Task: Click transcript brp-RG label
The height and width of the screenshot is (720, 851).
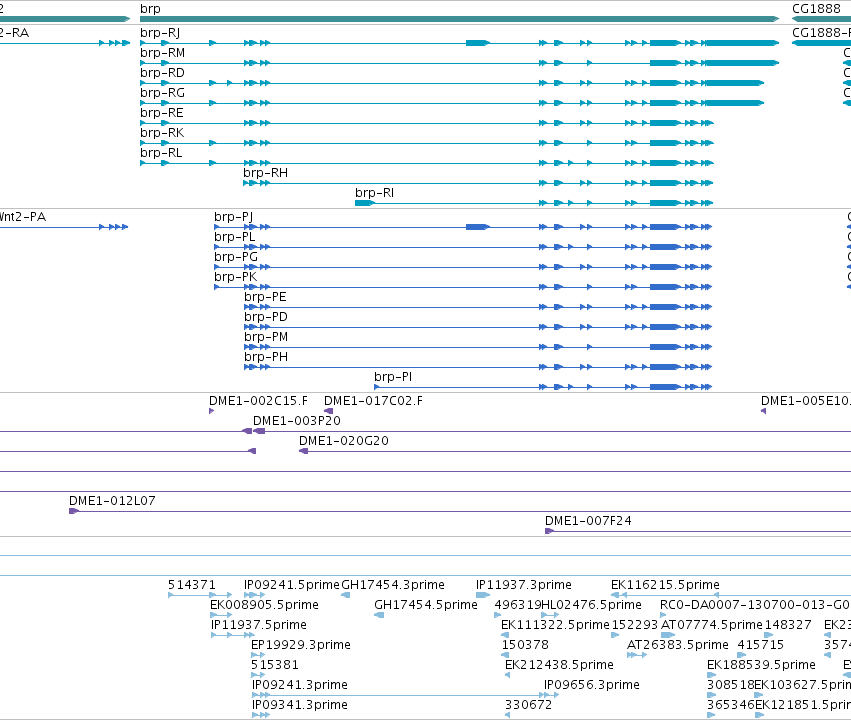Action: (x=162, y=93)
